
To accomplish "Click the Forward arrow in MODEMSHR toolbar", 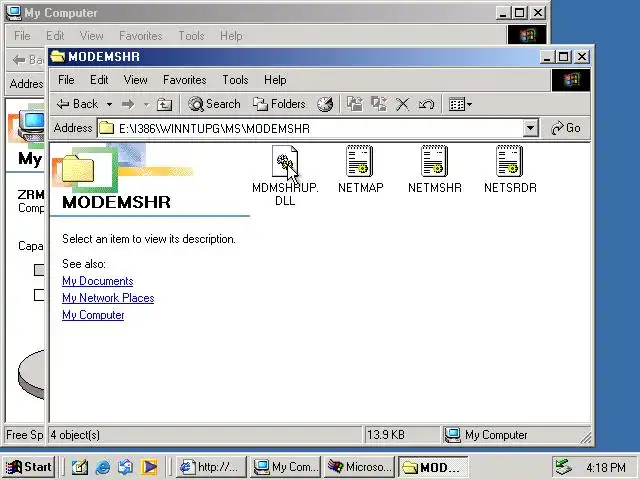I will coord(128,104).
